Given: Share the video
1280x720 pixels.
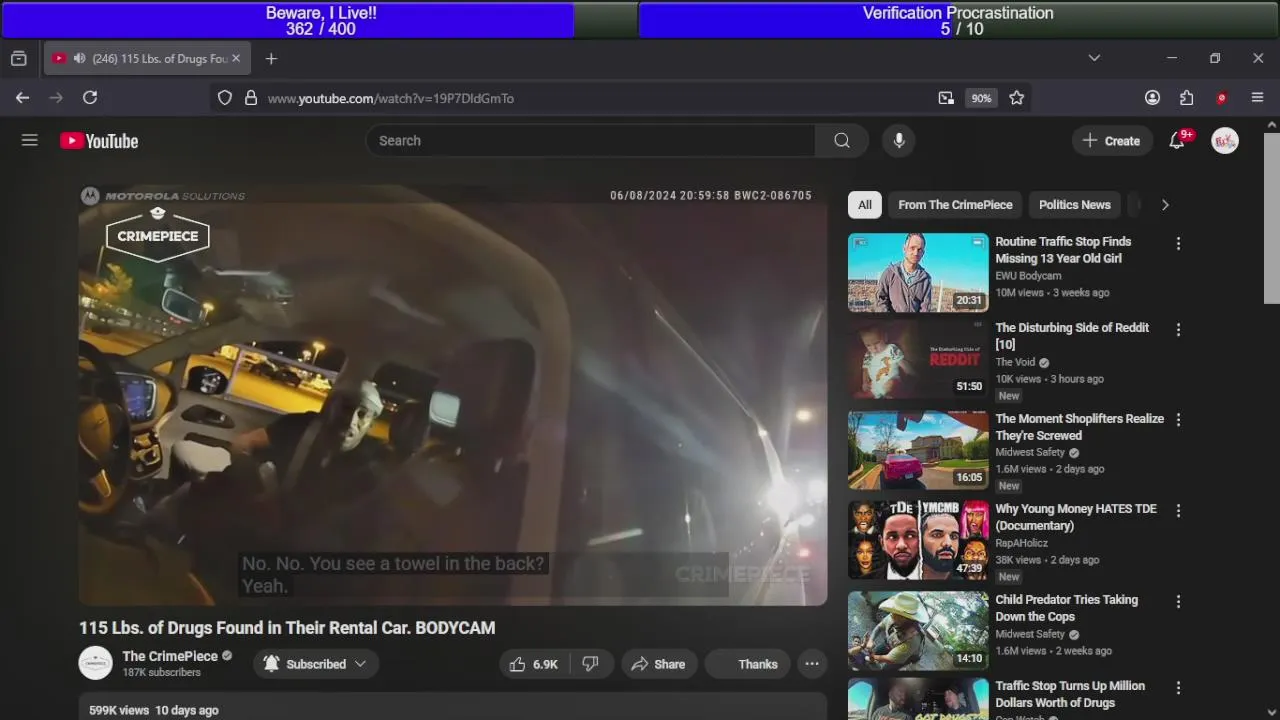Looking at the screenshot, I should (657, 664).
